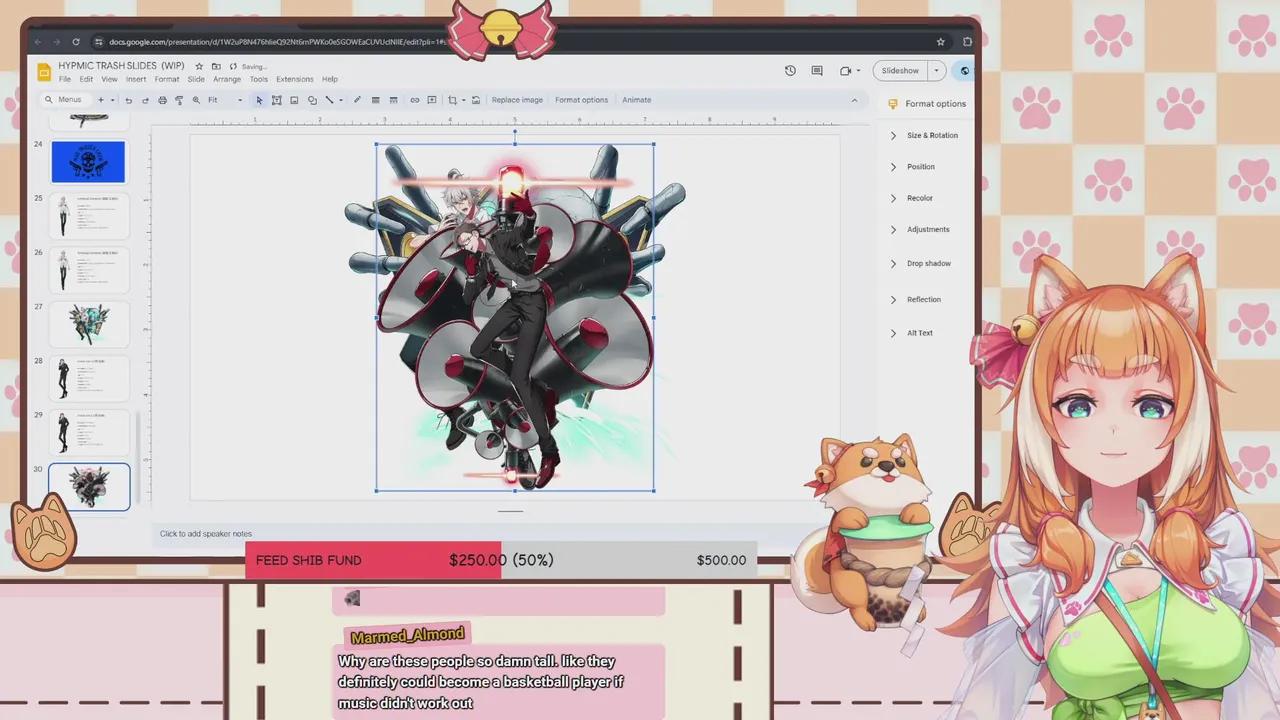Open the border dash style options
1280x720 pixels.
[x=393, y=100]
